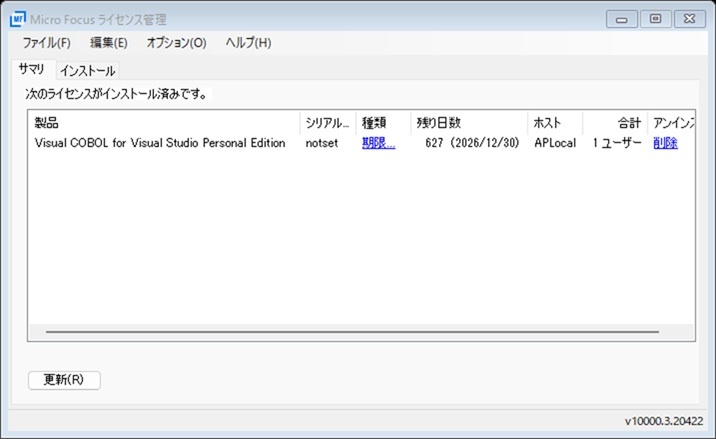Screen dimensions: 716x439
Task: Click the 1 ユーザー total cell
Action: 617,143
